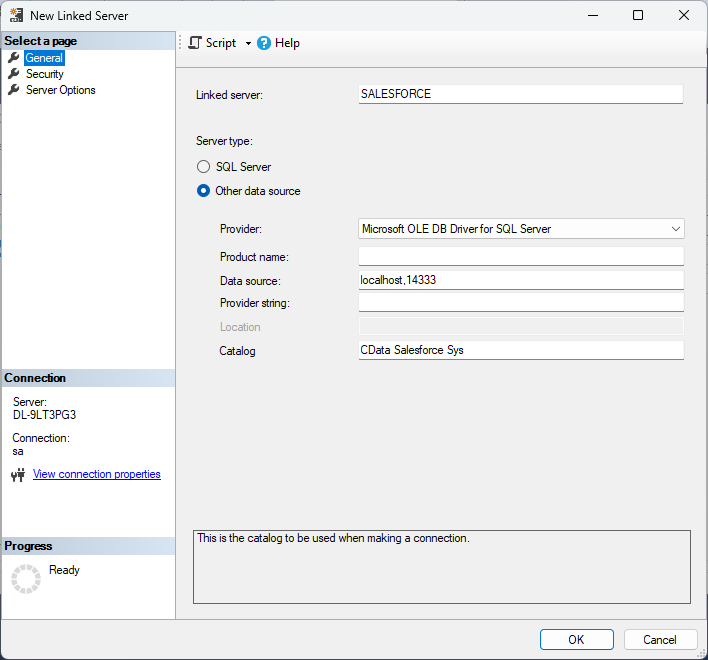This screenshot has width=708, height=660.
Task: Expand the Provider dropdown list
Action: [676, 229]
